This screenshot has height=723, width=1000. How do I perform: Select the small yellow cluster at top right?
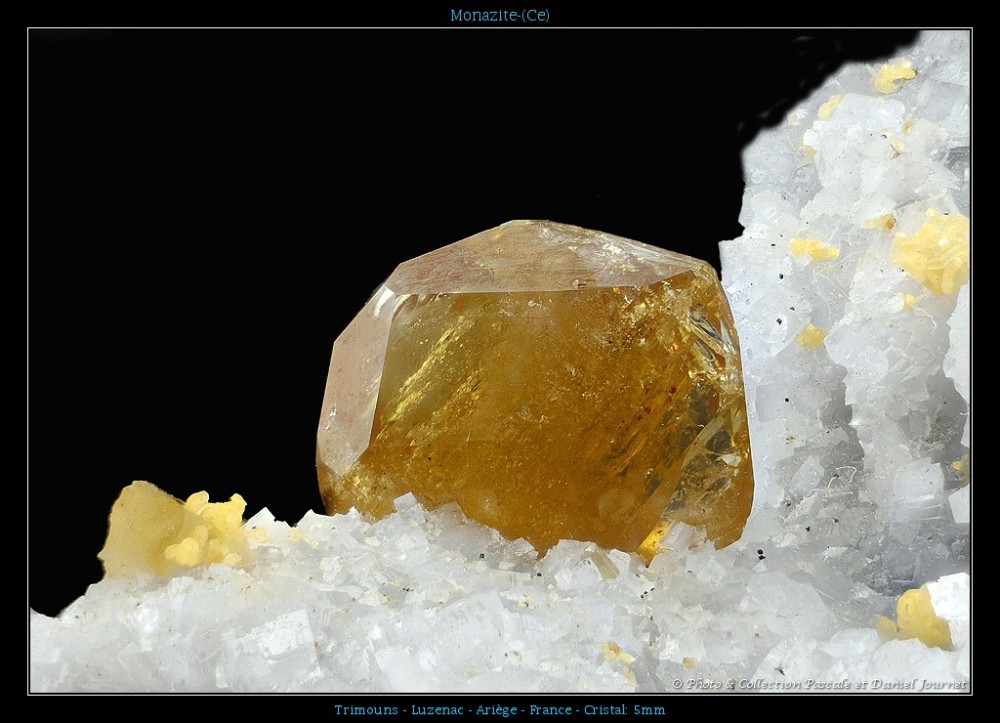(x=892, y=76)
